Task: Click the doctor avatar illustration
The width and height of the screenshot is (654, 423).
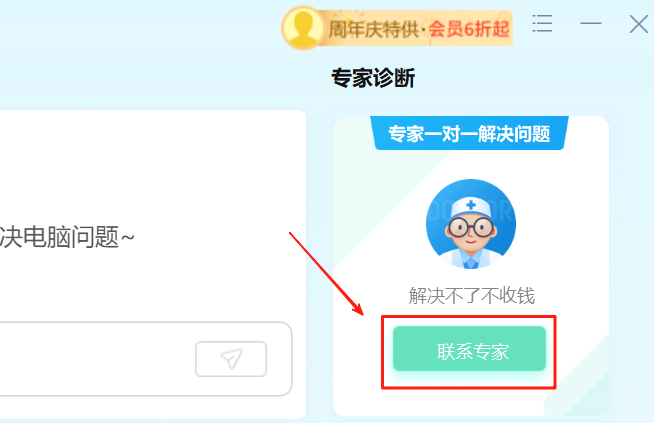Action: coord(471,224)
